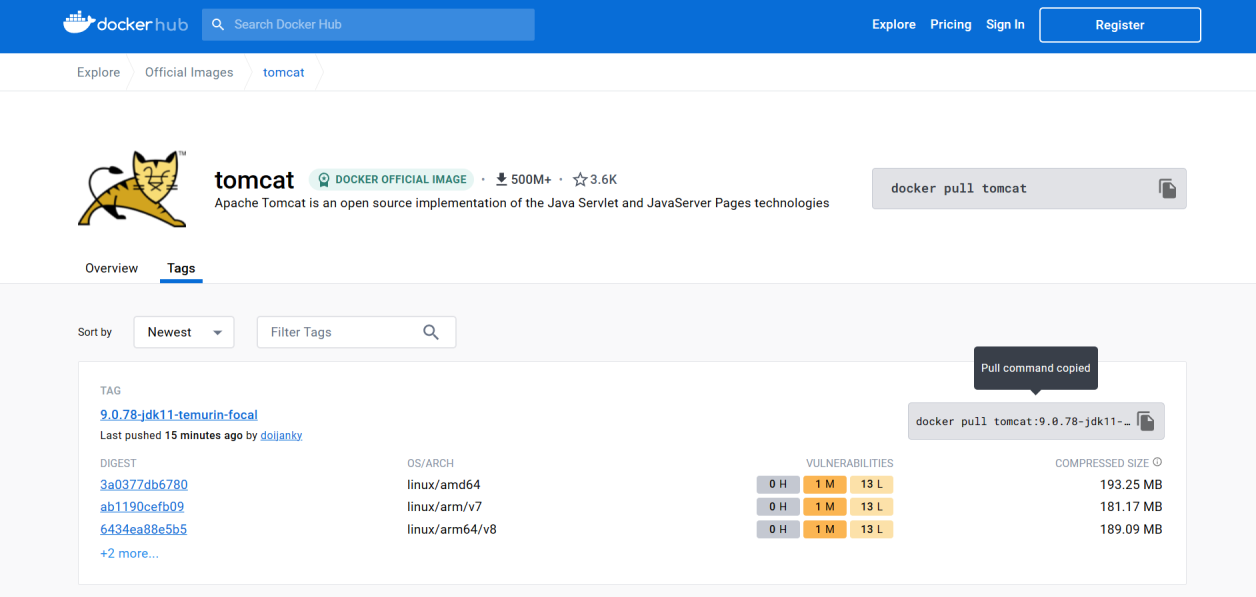The height and width of the screenshot is (597, 1256).
Task: Open the 9.0.78-jdk11-temurin-focal tag link
Action: (x=179, y=415)
